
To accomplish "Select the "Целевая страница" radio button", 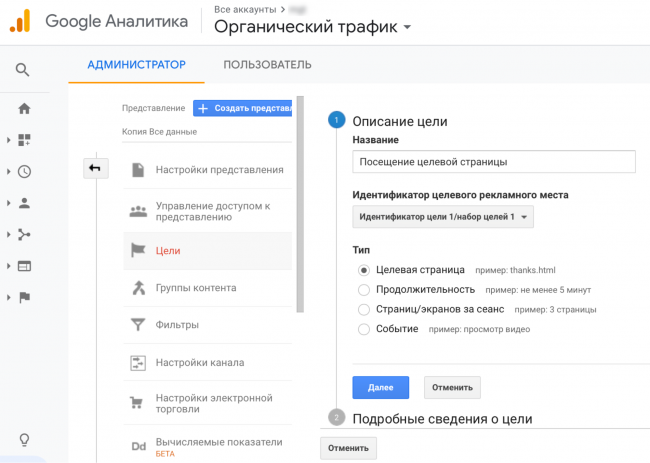I will pos(364,270).
